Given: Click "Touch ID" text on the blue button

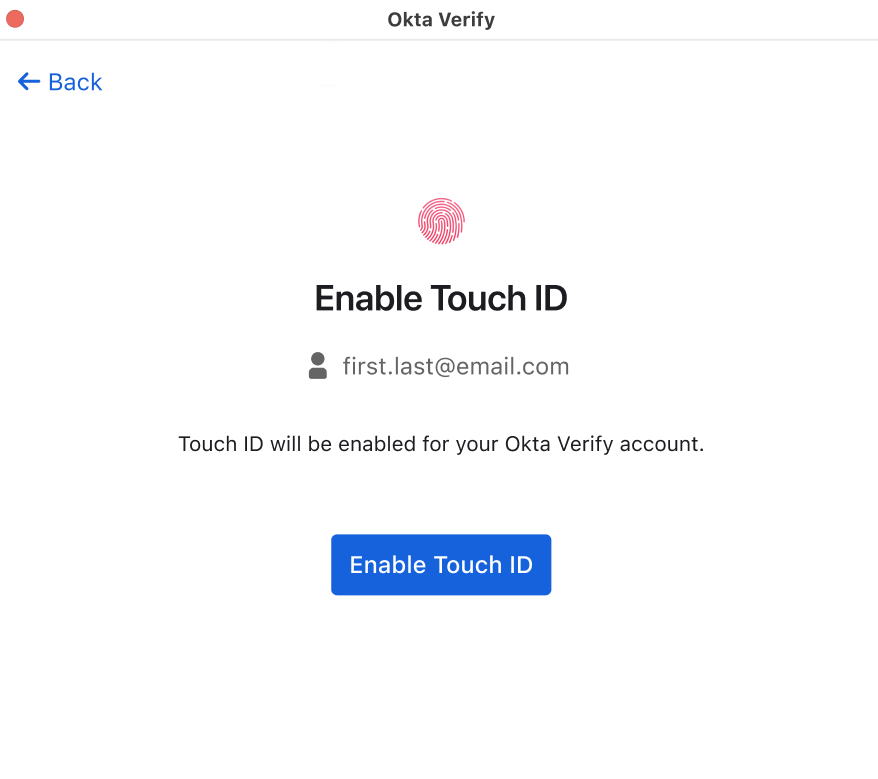Looking at the screenshot, I should (x=482, y=565).
